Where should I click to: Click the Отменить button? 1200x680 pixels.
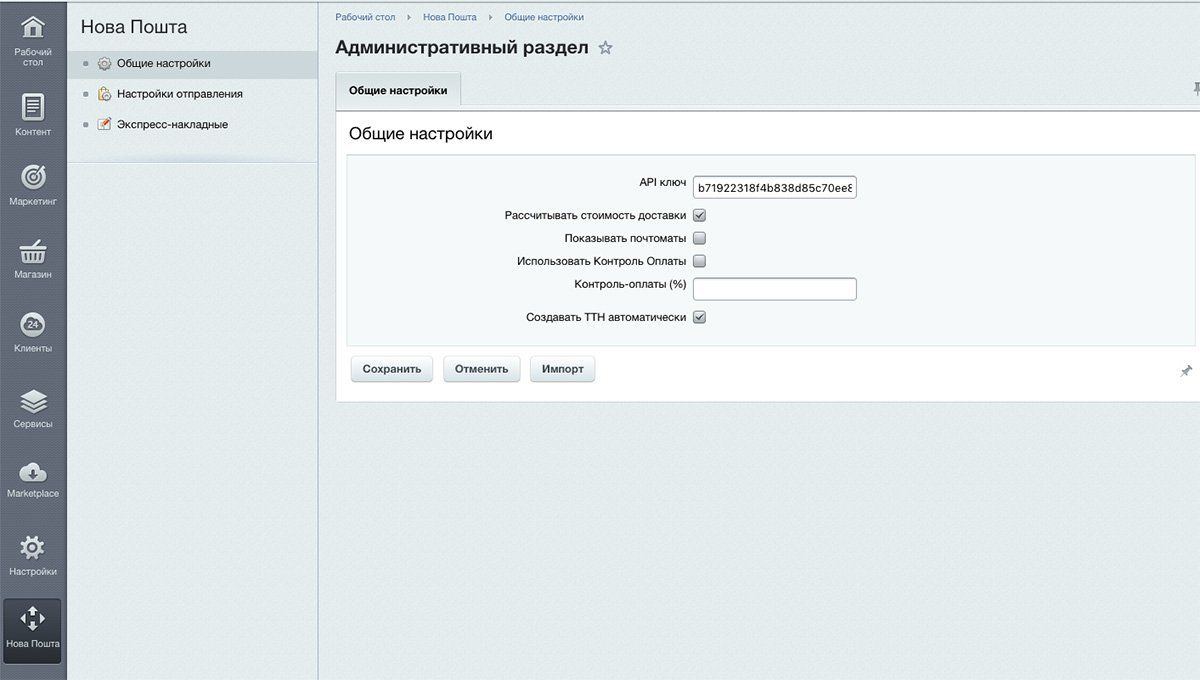tap(481, 369)
